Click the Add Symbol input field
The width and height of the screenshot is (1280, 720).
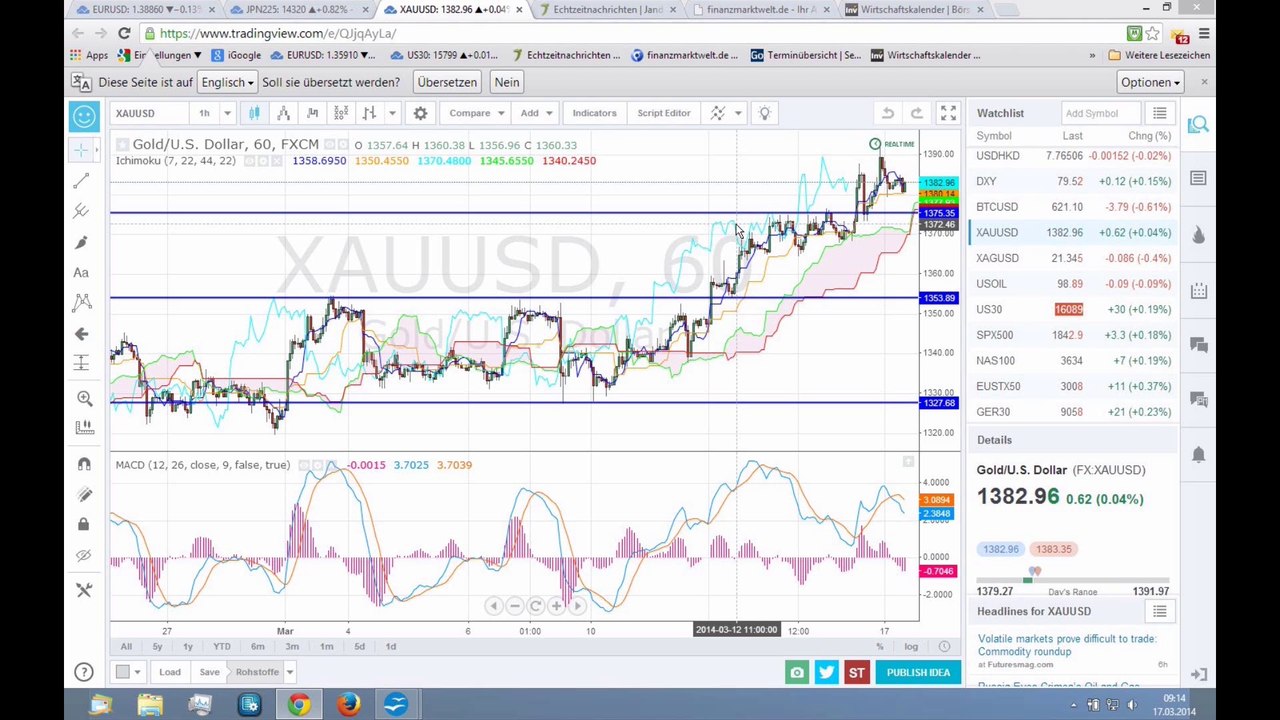click(1102, 113)
